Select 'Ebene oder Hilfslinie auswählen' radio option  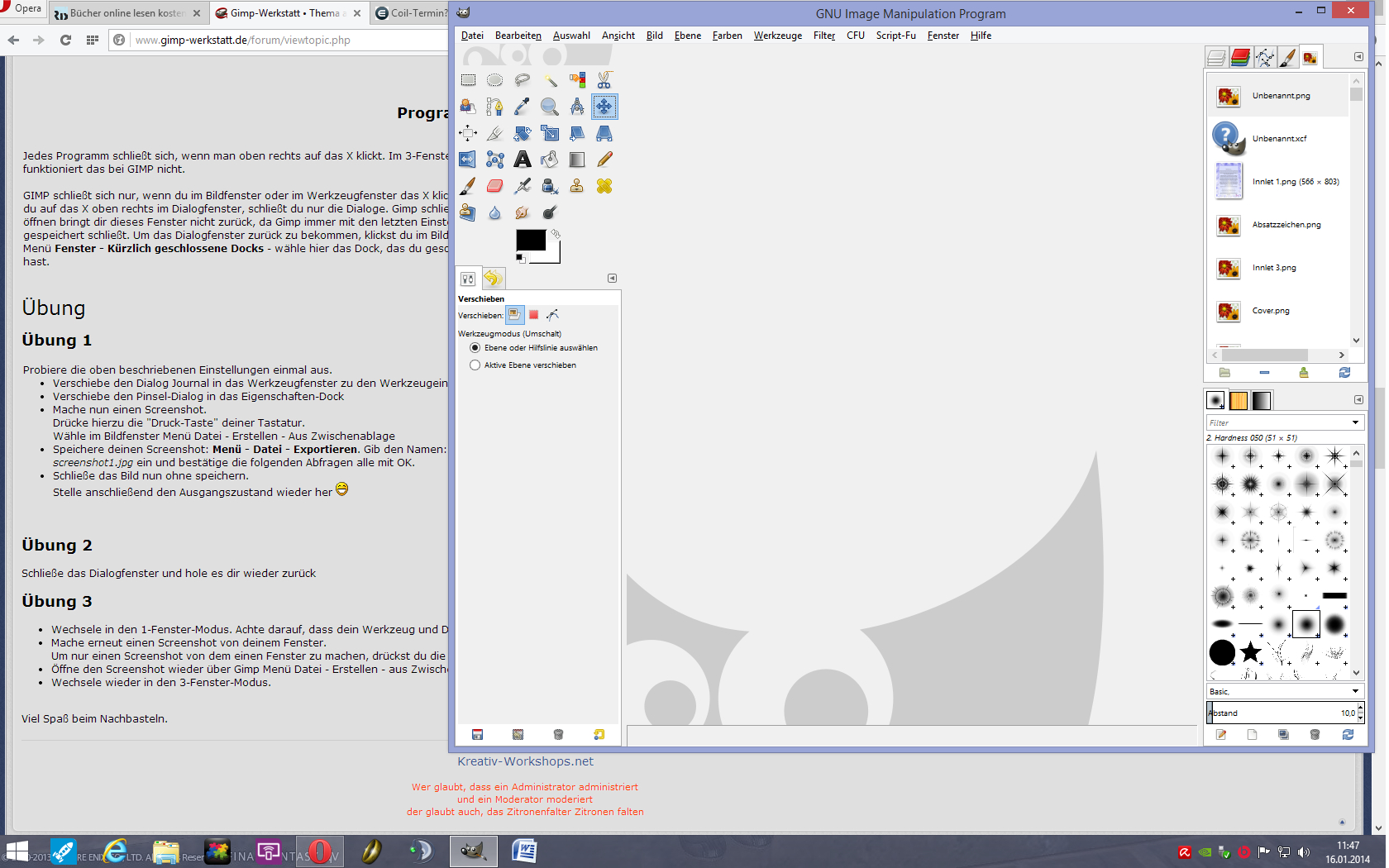coord(475,348)
